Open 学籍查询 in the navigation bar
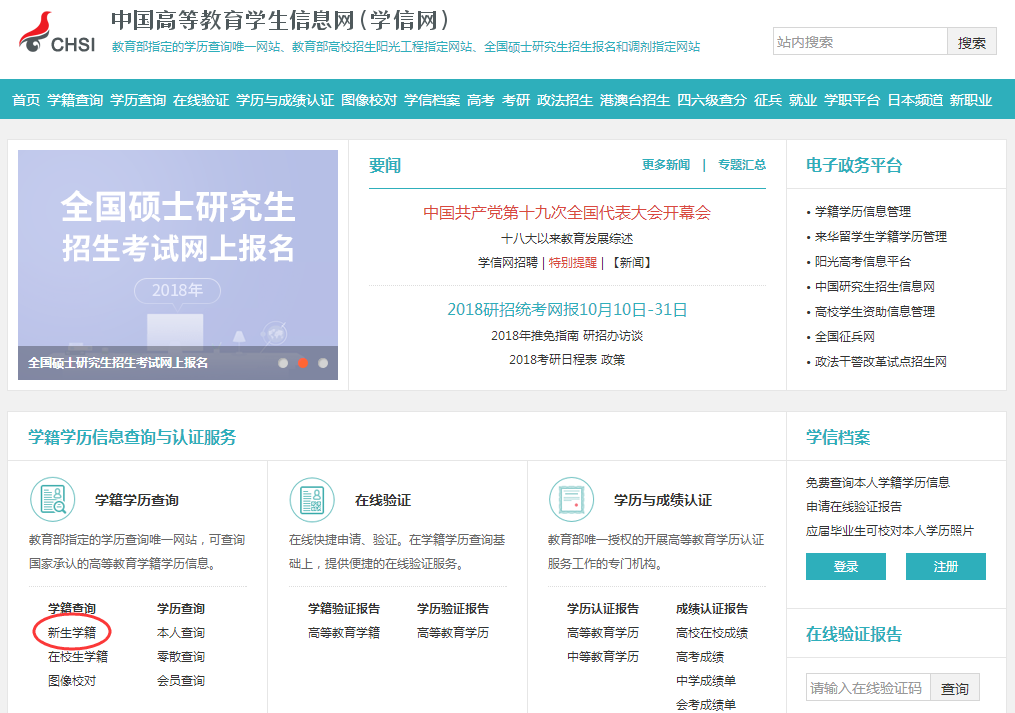 point(75,100)
